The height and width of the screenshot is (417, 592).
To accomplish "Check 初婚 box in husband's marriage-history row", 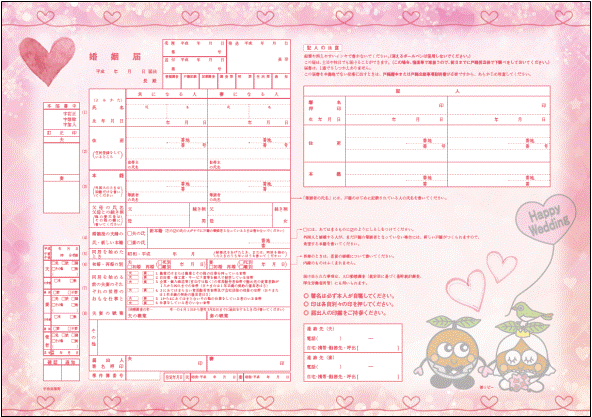I will 130,267.
